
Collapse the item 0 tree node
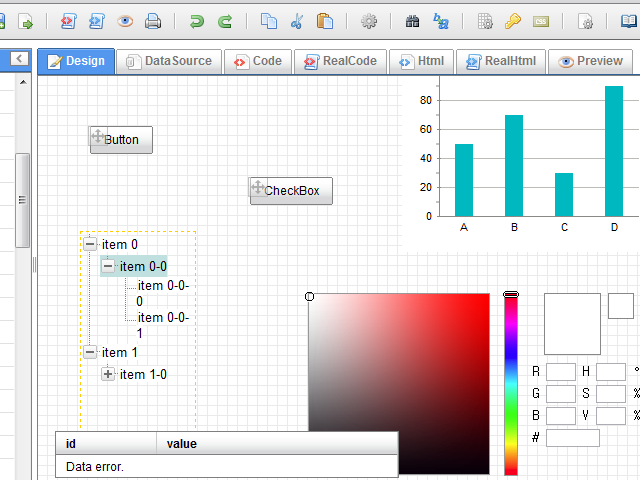[90, 244]
